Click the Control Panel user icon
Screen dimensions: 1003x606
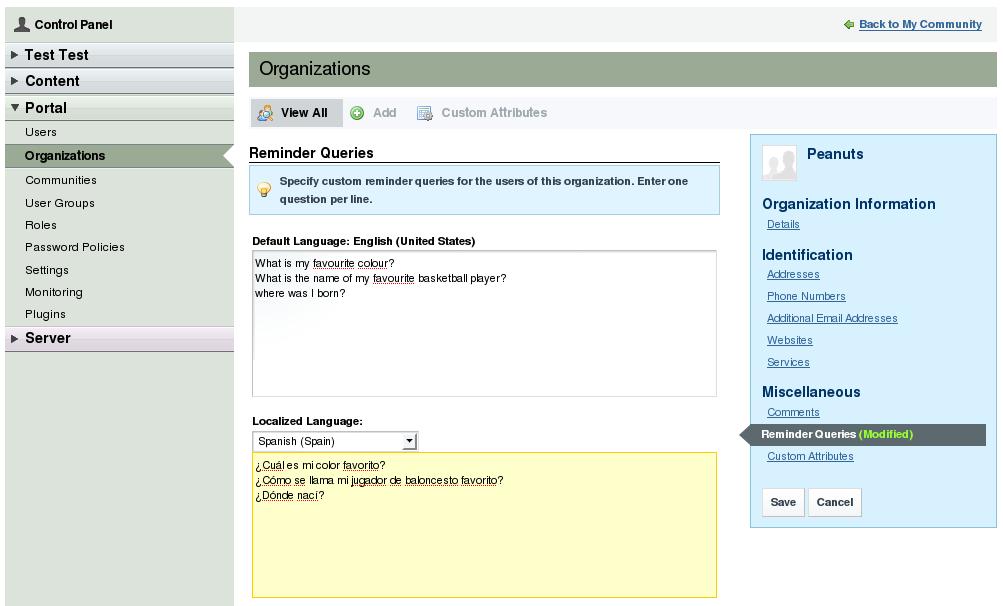pos(22,24)
